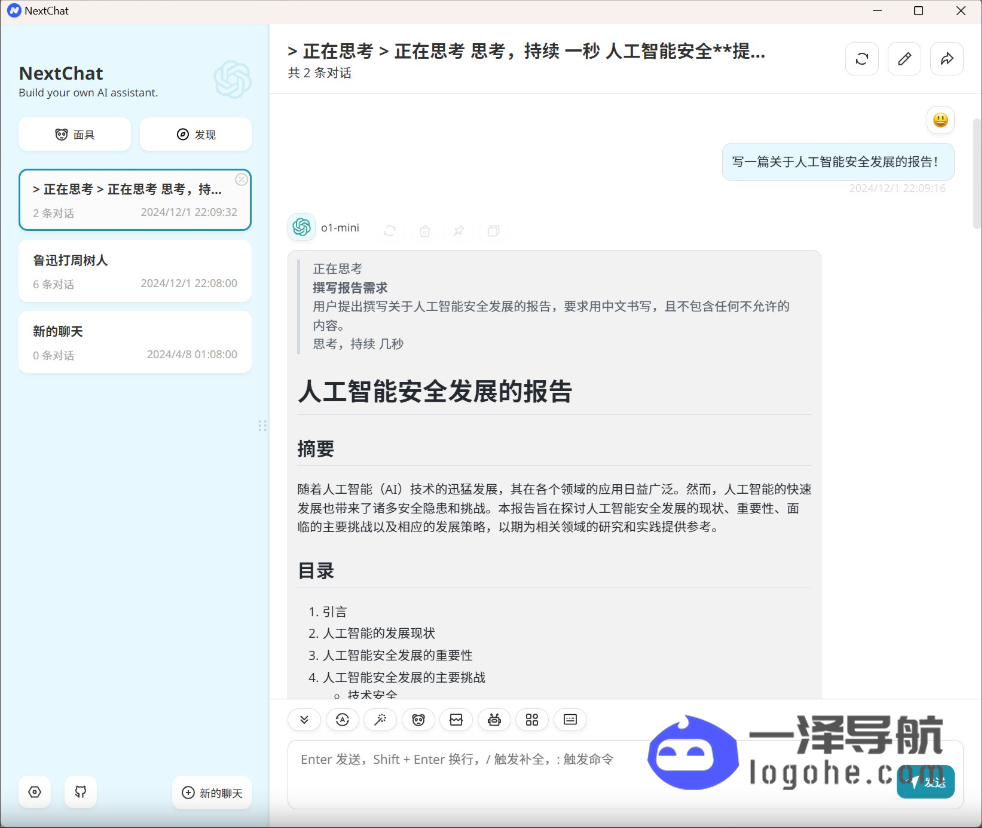The height and width of the screenshot is (828, 982).
Task: Click the refresh title icon in header
Action: coord(862,59)
